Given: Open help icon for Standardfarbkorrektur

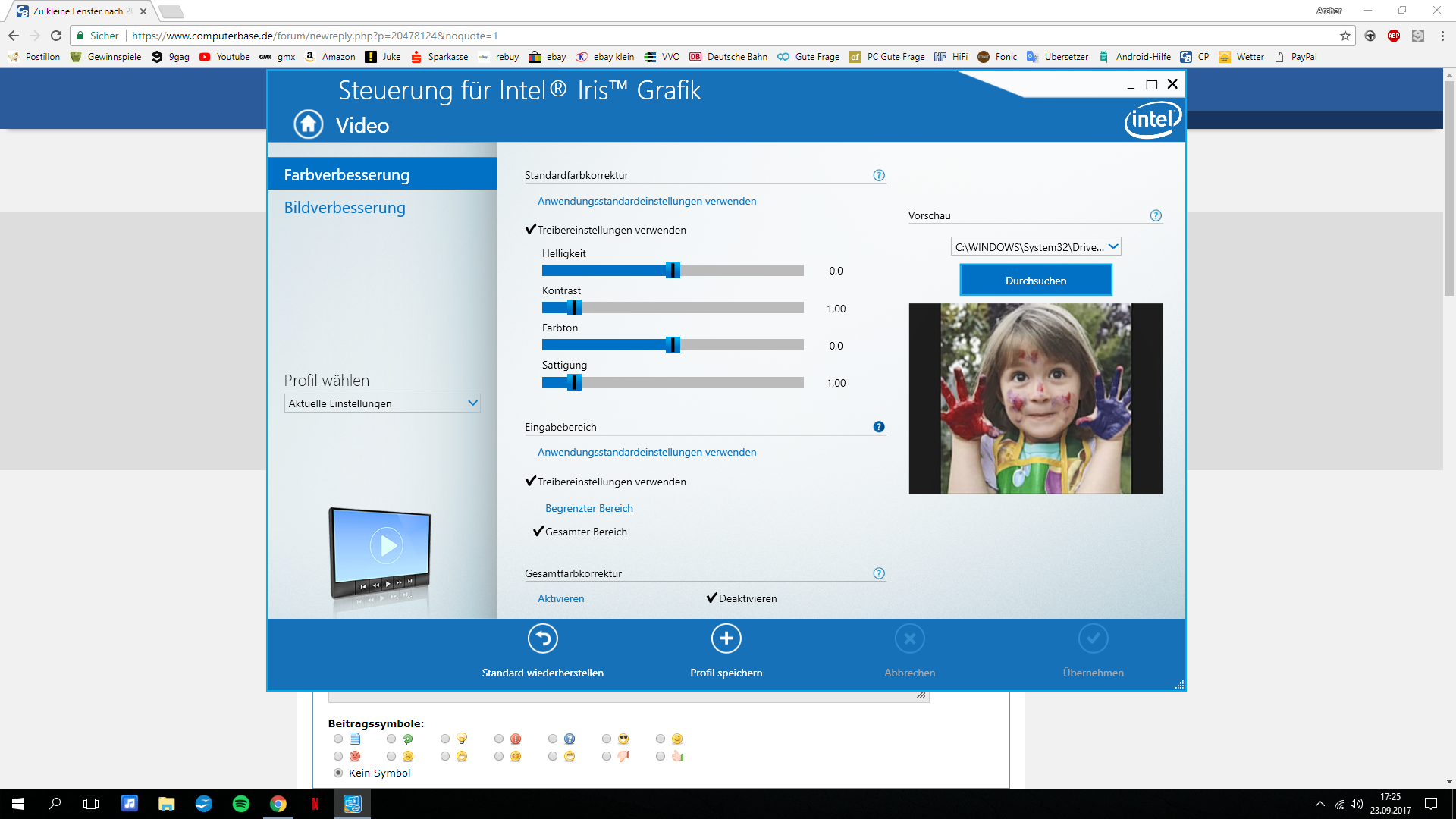Looking at the screenshot, I should [x=879, y=175].
